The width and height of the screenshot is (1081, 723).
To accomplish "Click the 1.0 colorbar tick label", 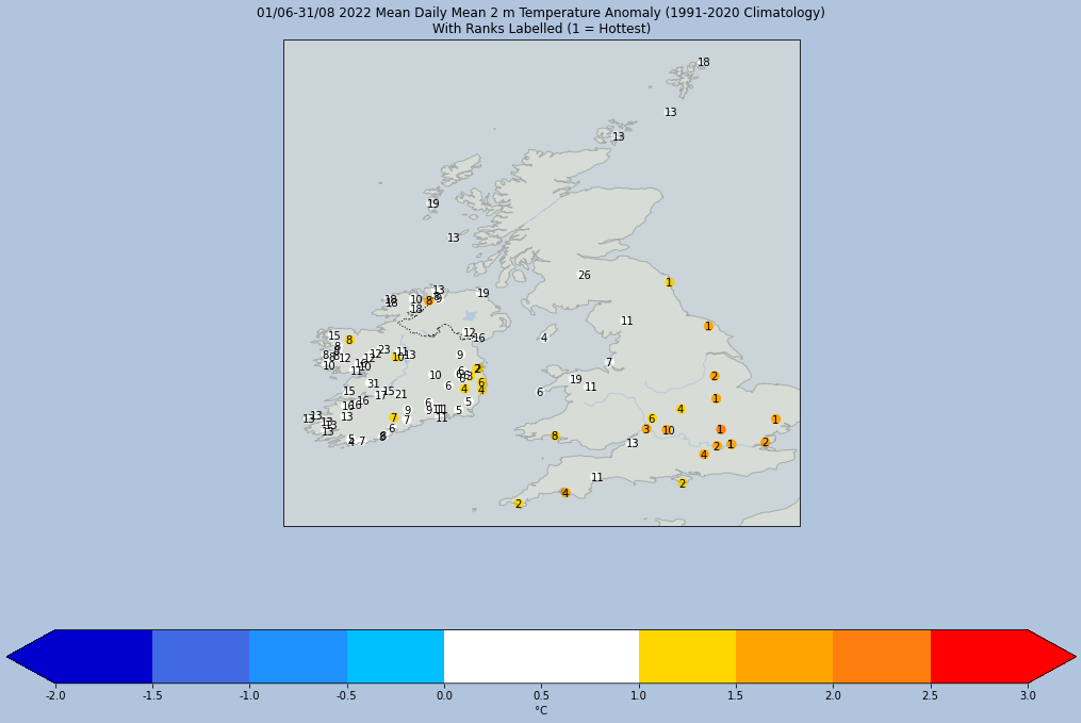I will tap(639, 695).
